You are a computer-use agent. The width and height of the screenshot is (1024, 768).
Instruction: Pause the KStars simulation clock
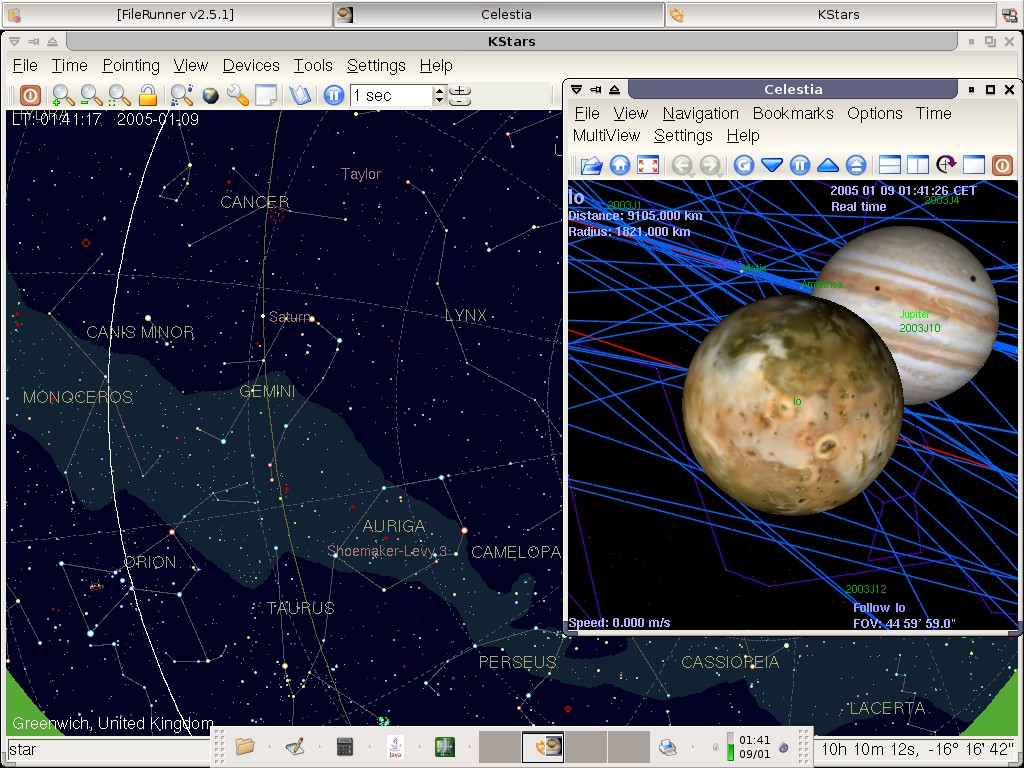click(x=334, y=96)
